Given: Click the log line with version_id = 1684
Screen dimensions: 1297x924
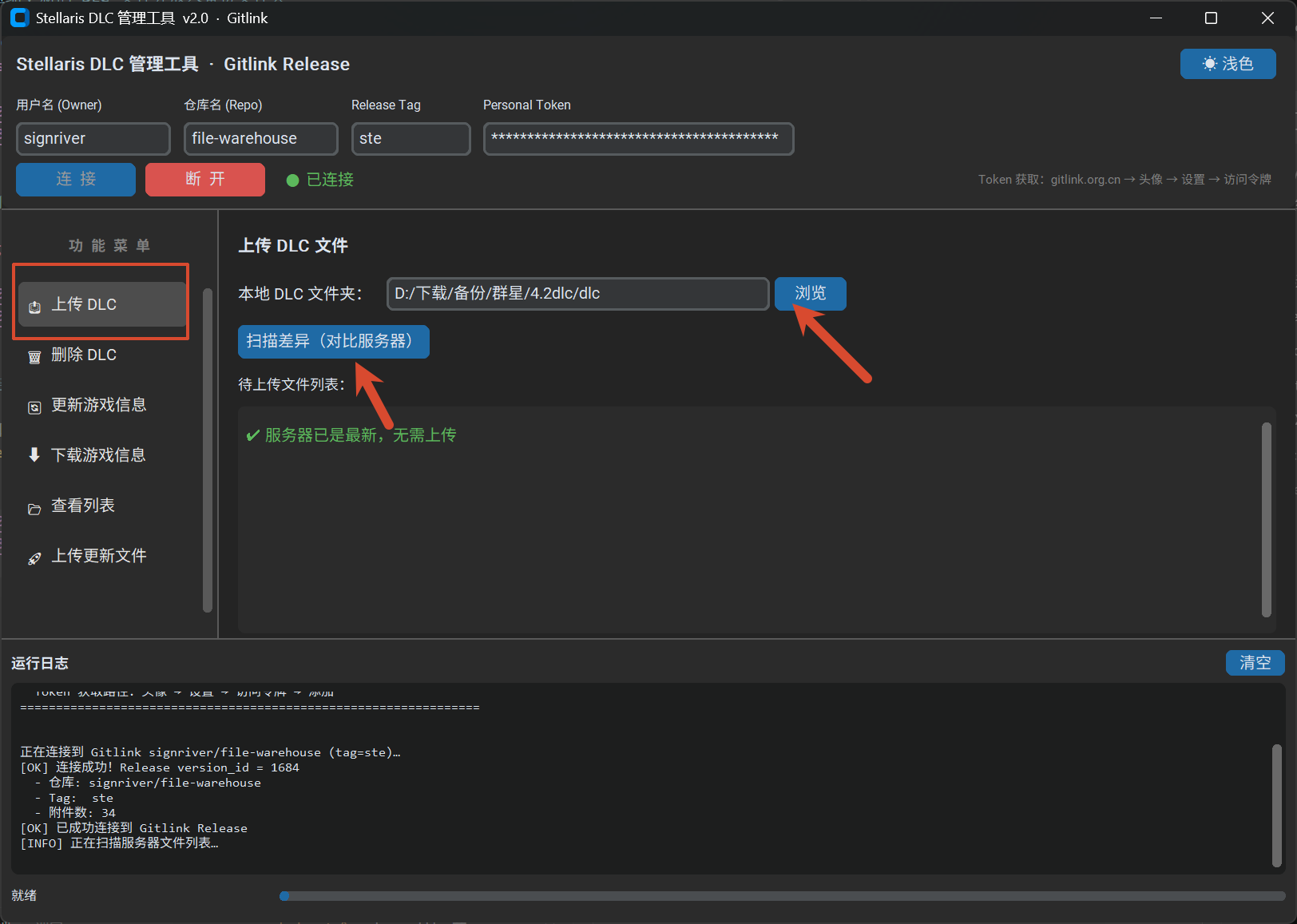Looking at the screenshot, I should pyautogui.click(x=160, y=767).
